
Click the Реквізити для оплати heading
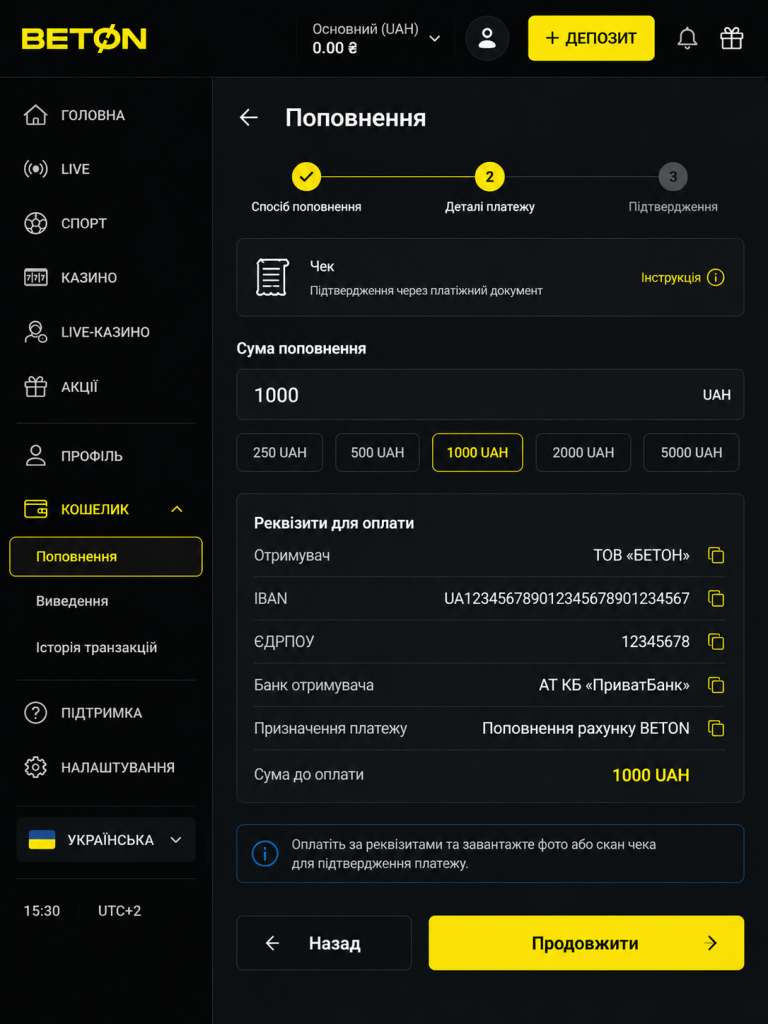[334, 523]
